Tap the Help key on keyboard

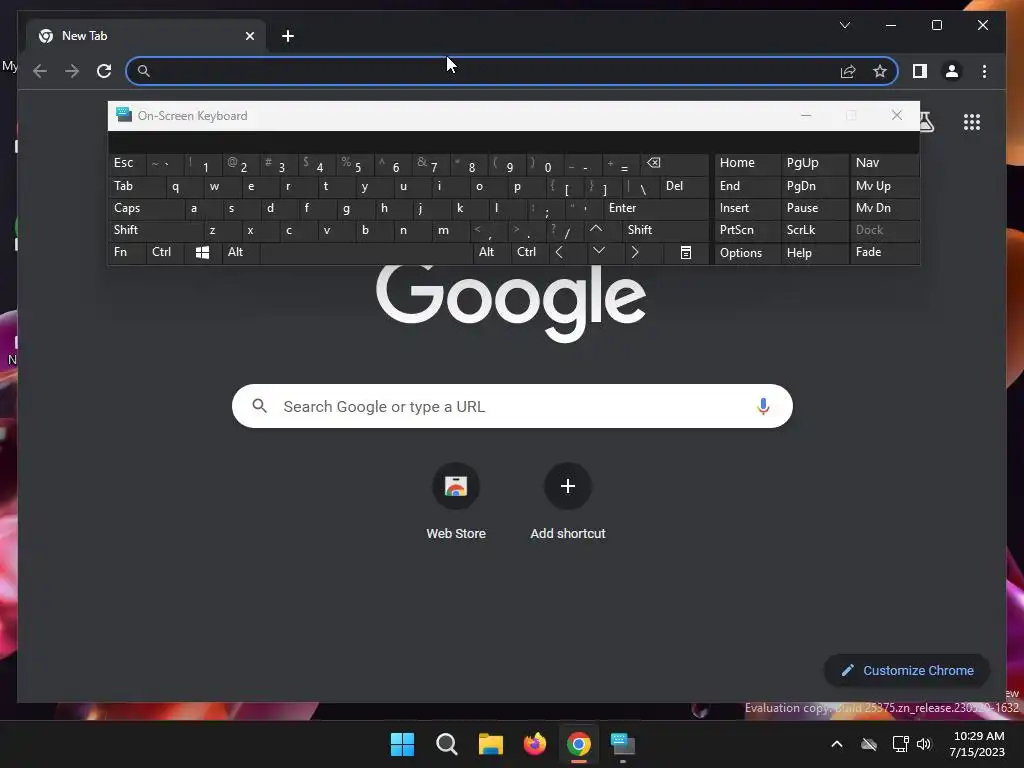(x=814, y=253)
